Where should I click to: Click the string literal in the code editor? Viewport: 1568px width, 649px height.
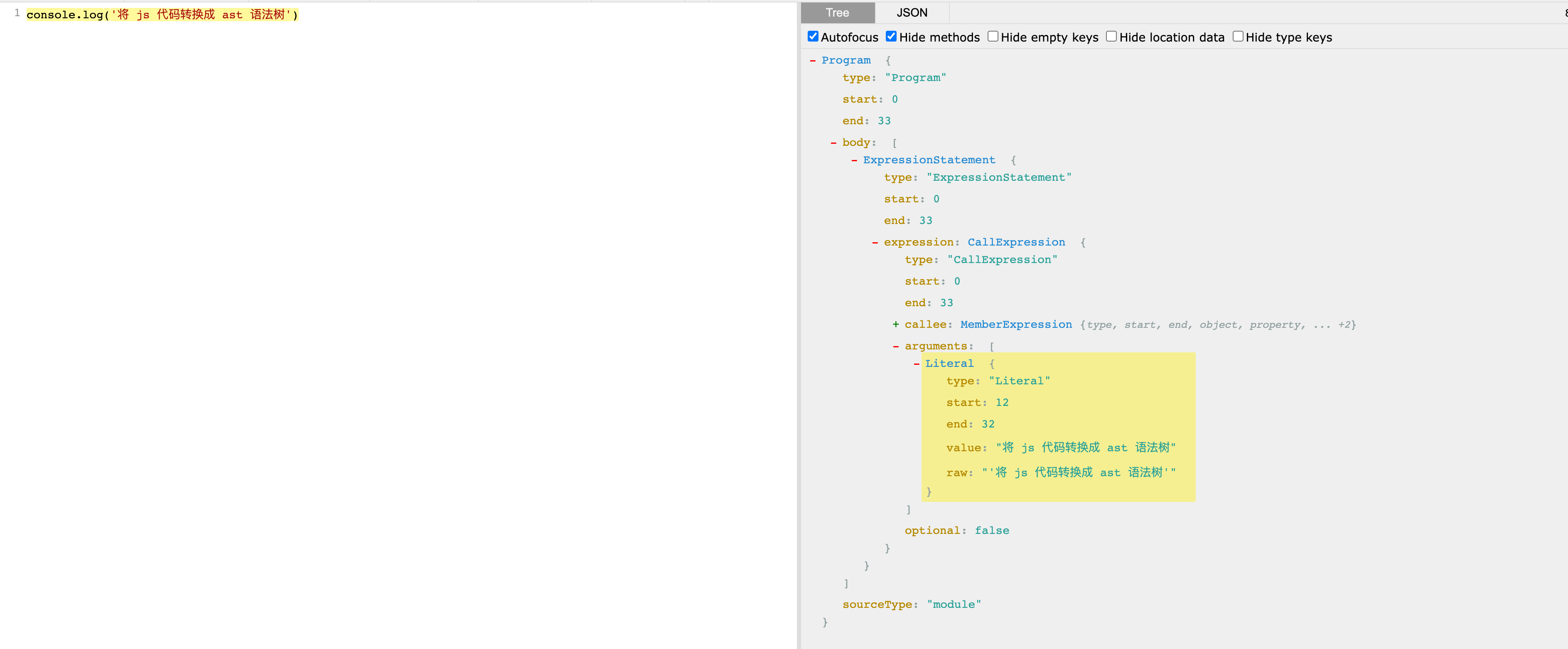click(x=201, y=14)
